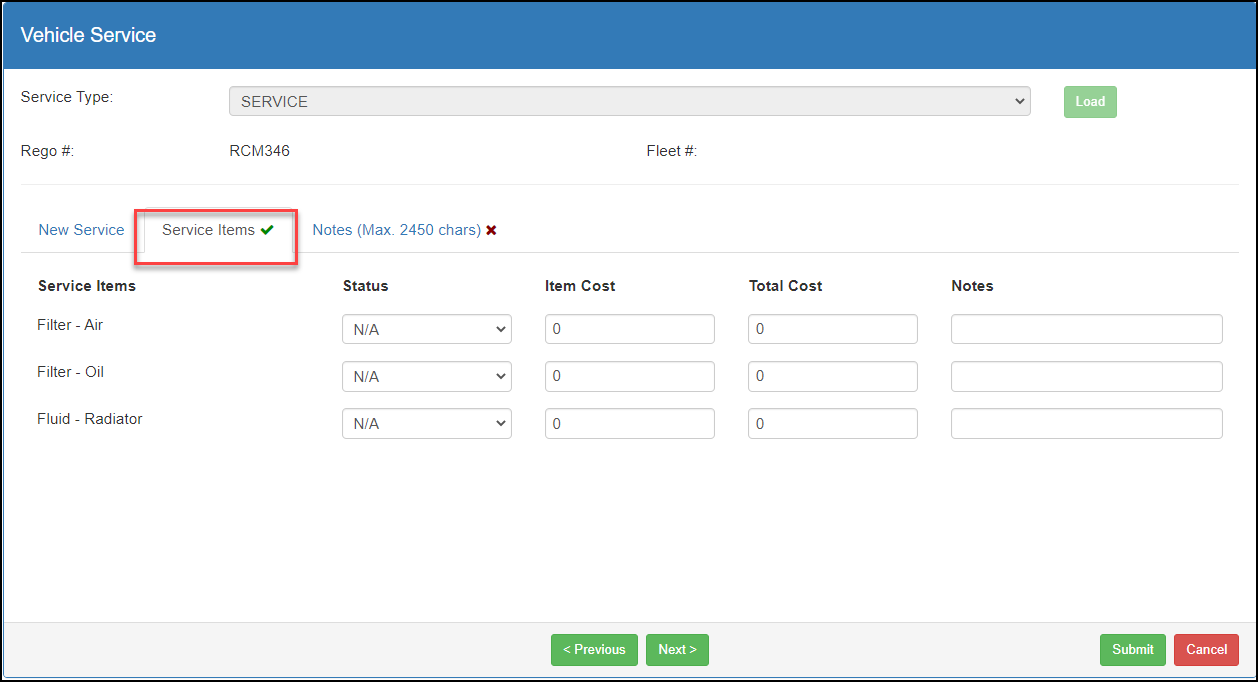Screen dimensions: 1258x682
Task: Click the 'Fleet #:' label
Action: point(672,151)
